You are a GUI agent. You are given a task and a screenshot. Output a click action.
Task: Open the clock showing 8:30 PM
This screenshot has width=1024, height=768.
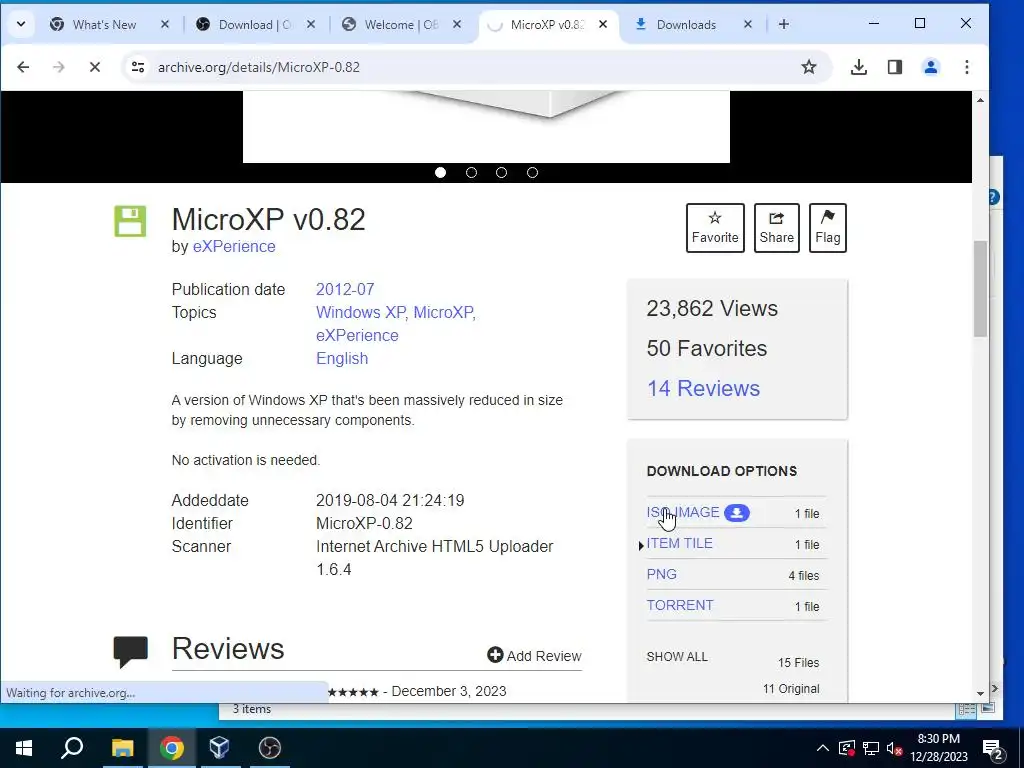click(x=938, y=748)
